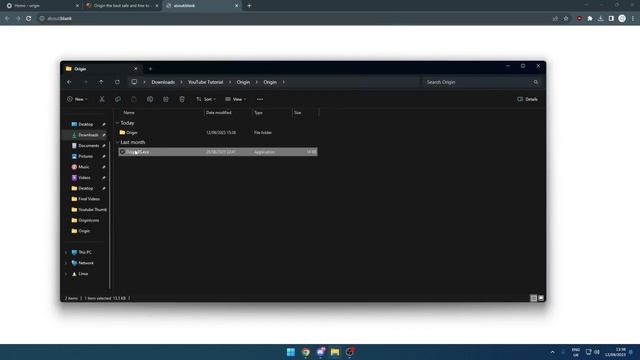Click the Share icon in Explorer toolbar
The height and width of the screenshot is (360, 640).
(166, 99)
